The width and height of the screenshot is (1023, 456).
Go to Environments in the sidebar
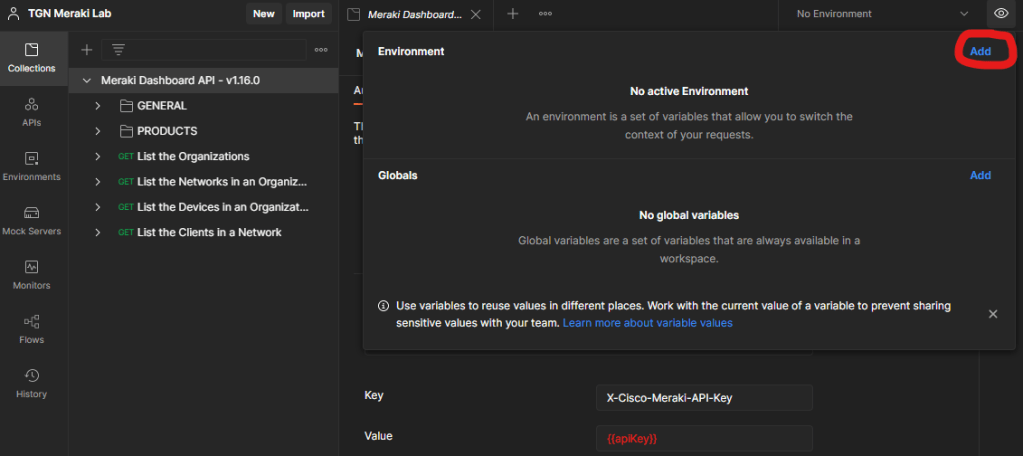pyautogui.click(x=31, y=166)
